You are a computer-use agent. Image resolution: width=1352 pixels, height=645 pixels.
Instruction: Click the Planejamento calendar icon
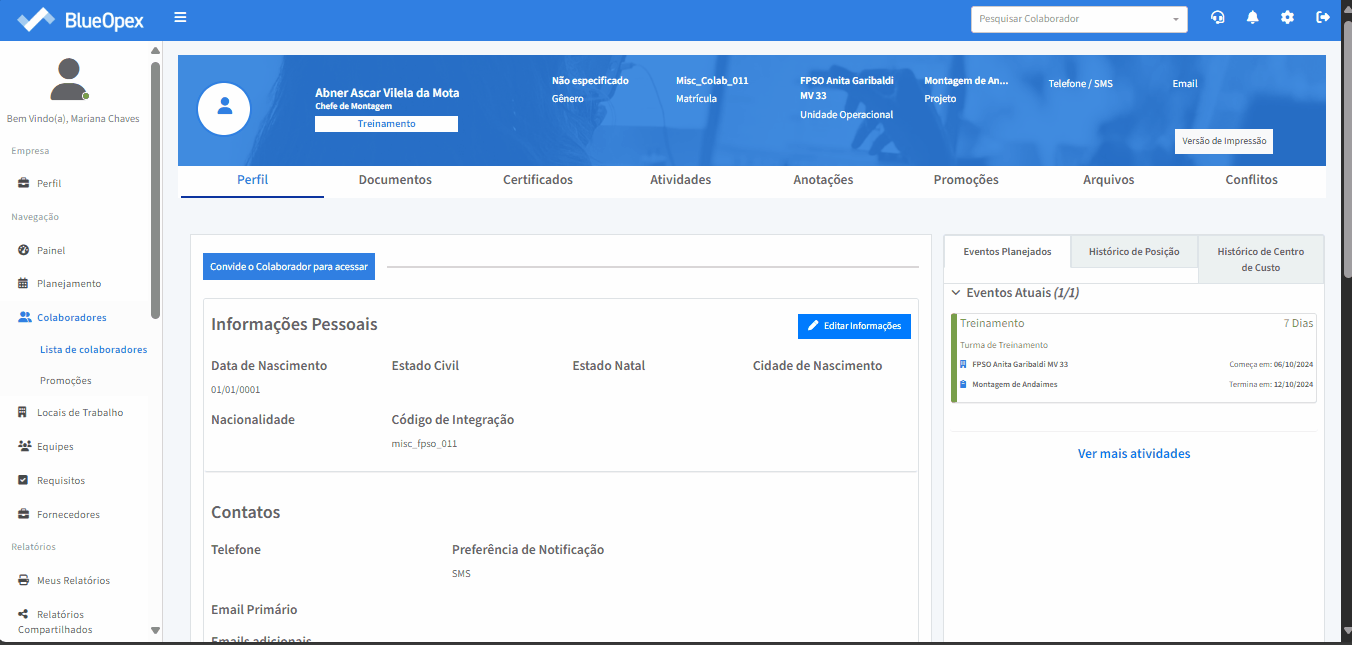(24, 284)
